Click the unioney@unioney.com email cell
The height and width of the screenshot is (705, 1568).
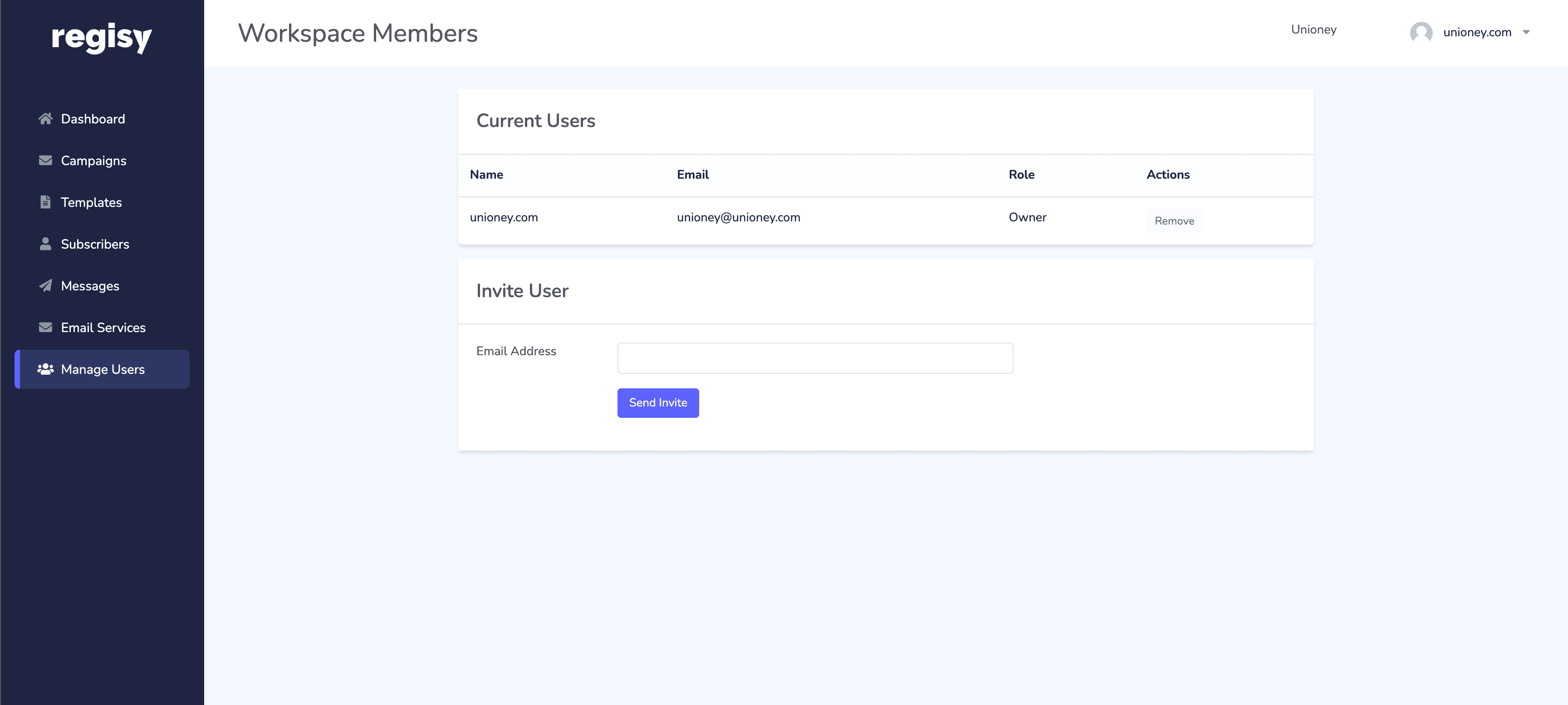pyautogui.click(x=738, y=217)
